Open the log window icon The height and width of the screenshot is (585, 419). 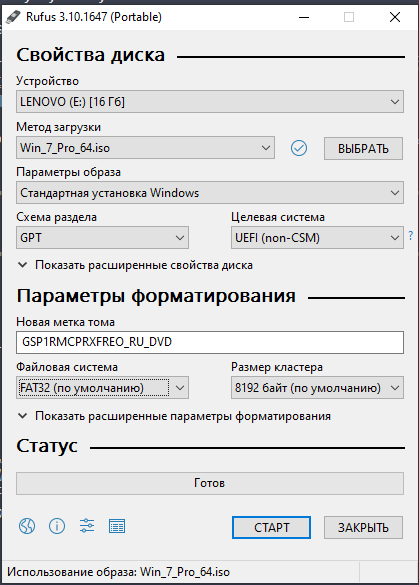[117, 526]
